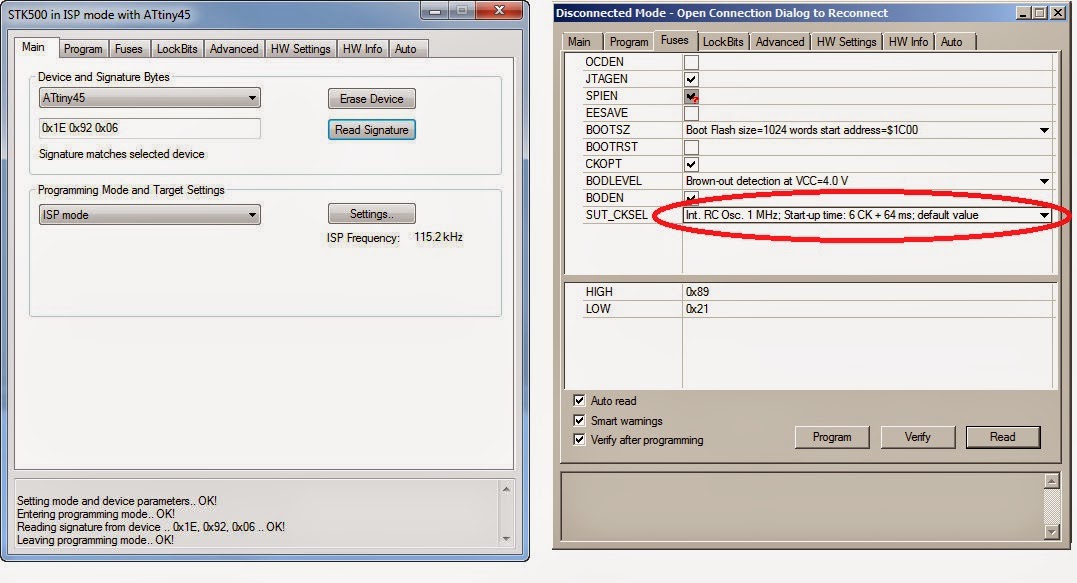Maximize the Disconnected Mode window

(x=1040, y=13)
